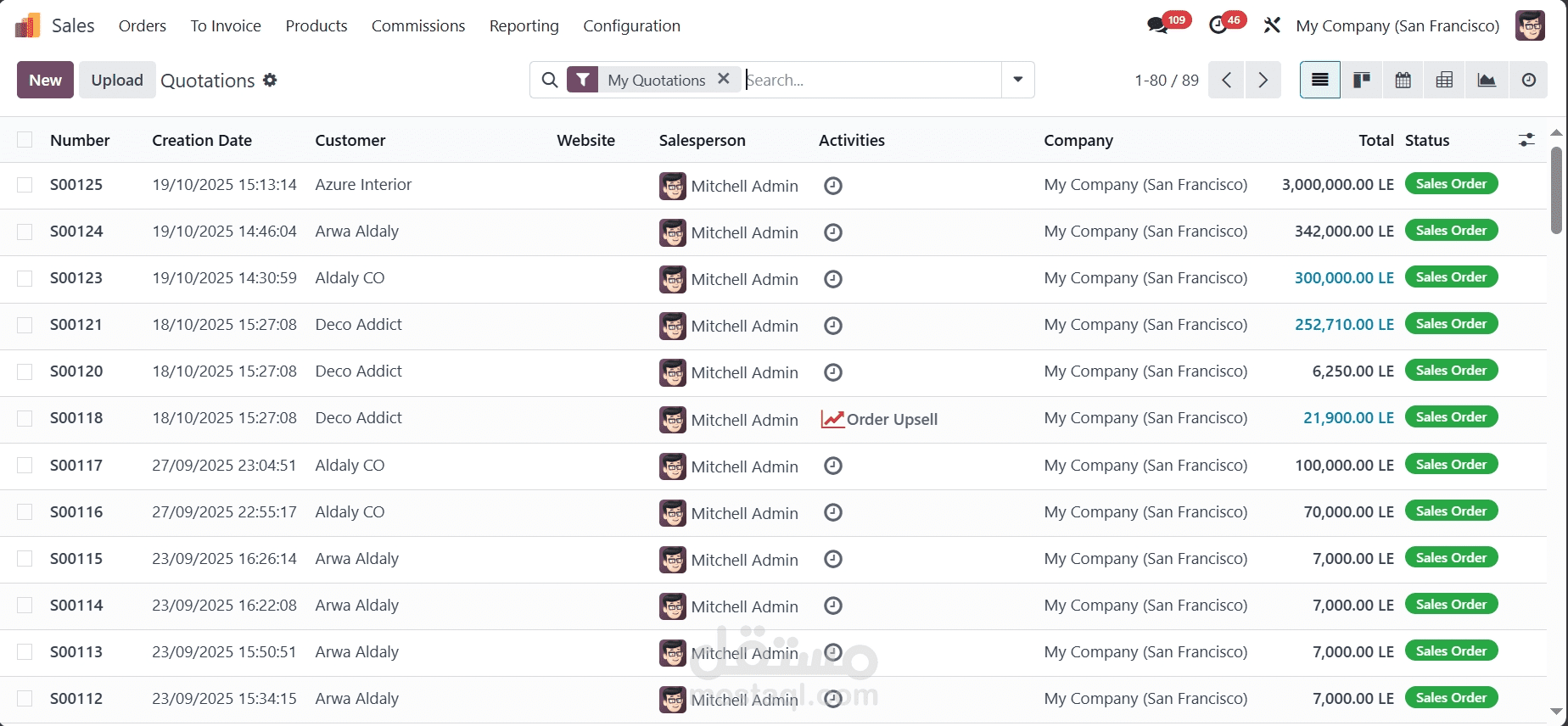
Task: Sort by Customer column header
Action: 350,140
